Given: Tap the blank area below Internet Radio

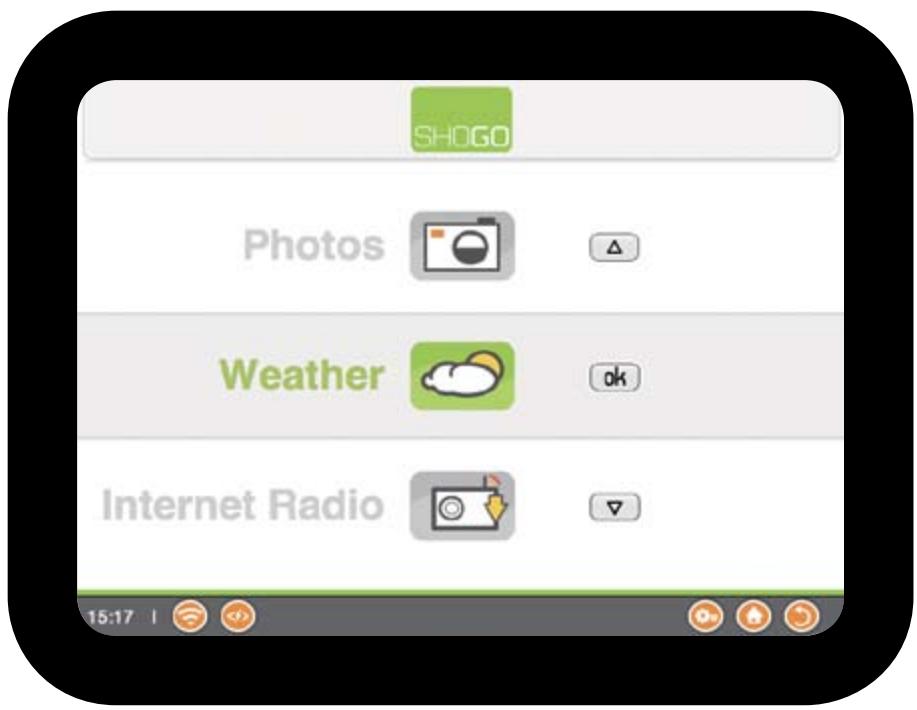Looking at the screenshot, I should tap(460, 566).
